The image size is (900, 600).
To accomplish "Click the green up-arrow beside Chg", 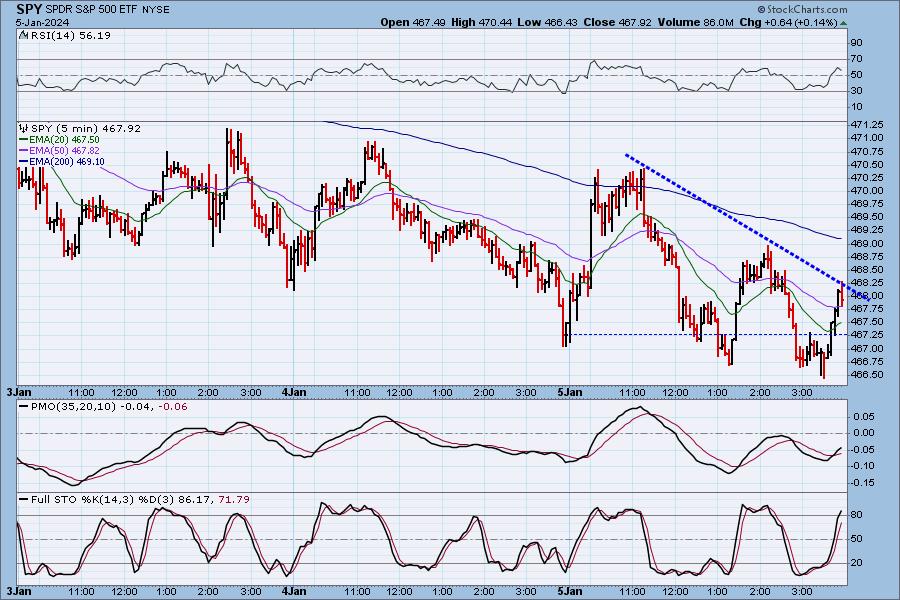I will [x=843, y=24].
